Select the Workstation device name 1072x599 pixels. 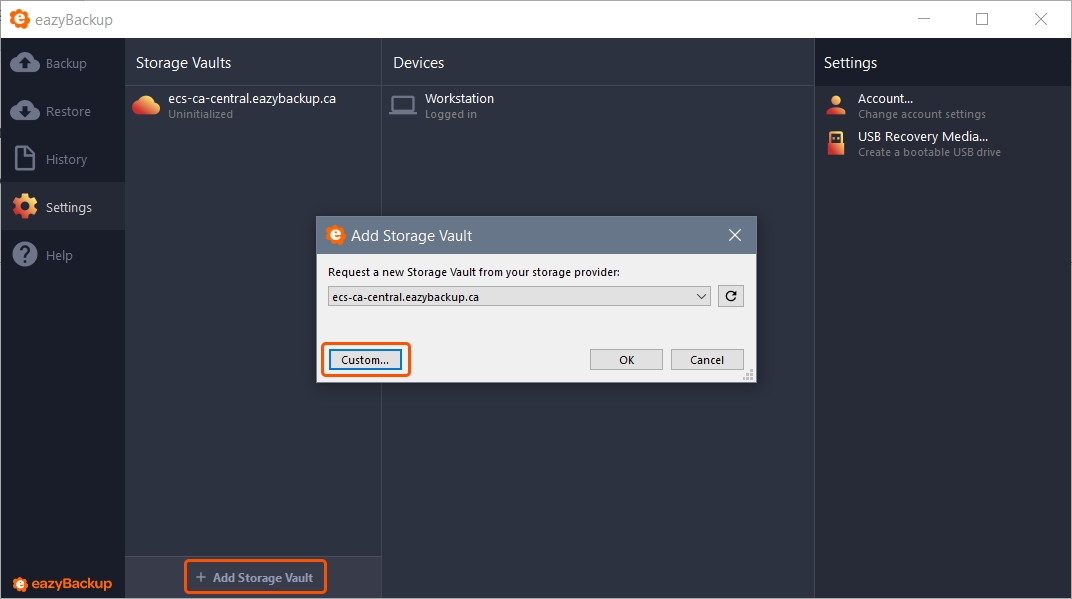click(459, 98)
